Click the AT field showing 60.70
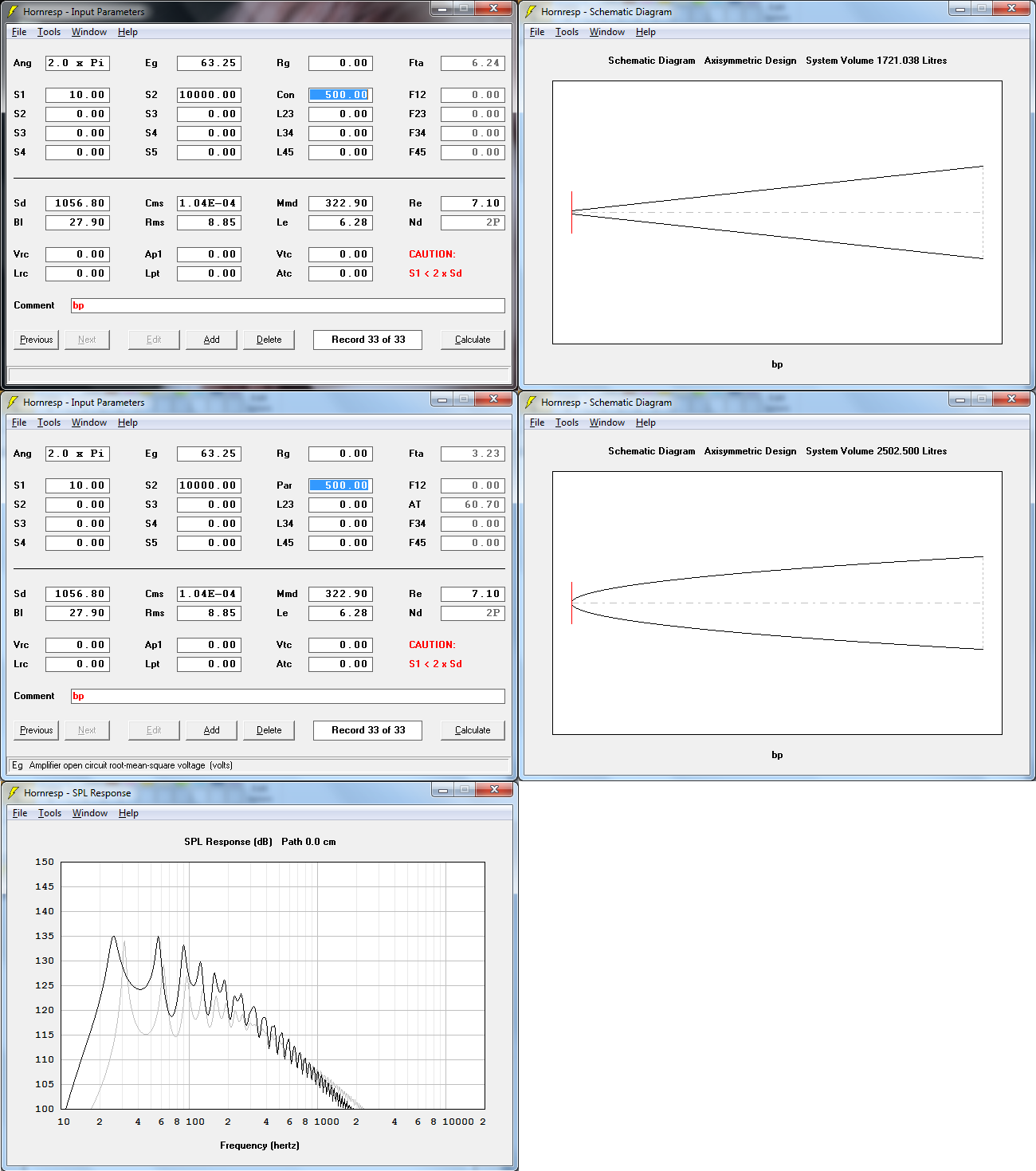The width and height of the screenshot is (1036, 1171). tap(473, 505)
